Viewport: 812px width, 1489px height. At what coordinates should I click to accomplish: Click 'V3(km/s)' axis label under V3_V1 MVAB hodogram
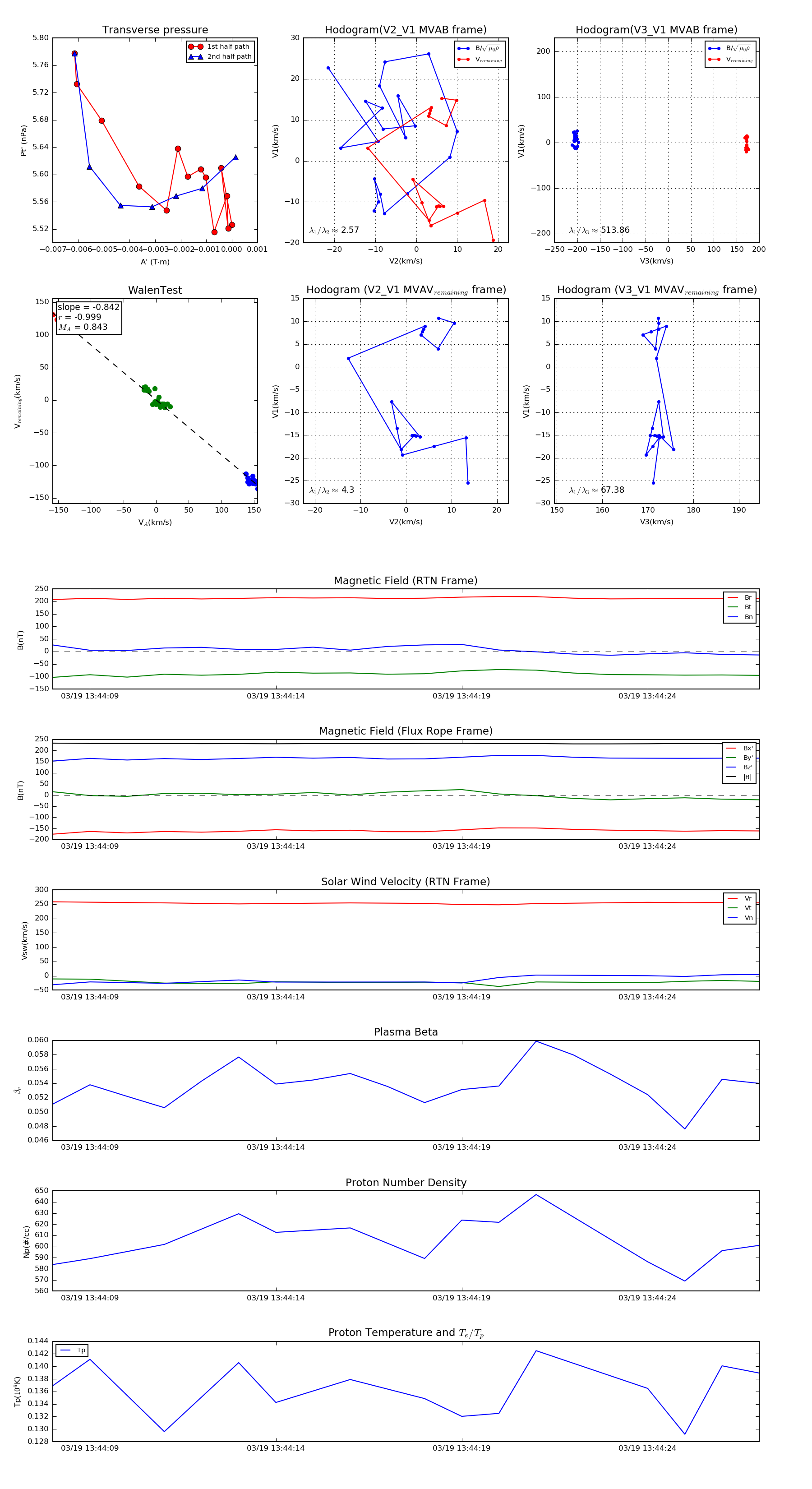coord(656,261)
